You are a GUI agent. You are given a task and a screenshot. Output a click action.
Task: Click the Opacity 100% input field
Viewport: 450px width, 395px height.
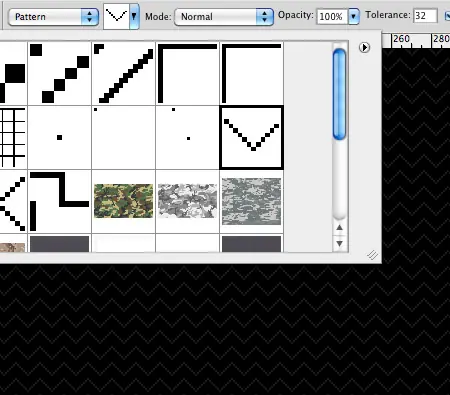pos(331,16)
